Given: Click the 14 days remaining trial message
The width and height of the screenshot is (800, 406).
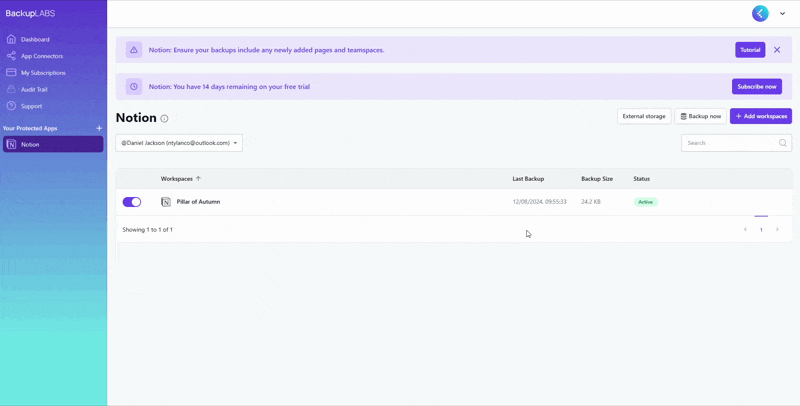Looking at the screenshot, I should pos(229,87).
